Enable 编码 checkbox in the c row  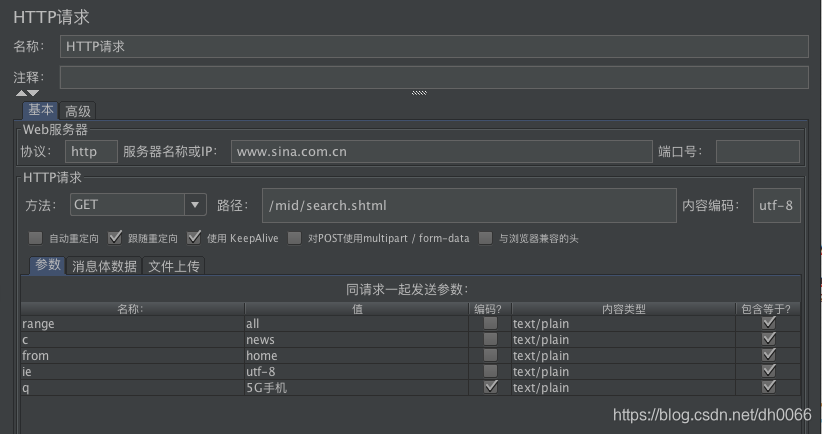(x=490, y=339)
